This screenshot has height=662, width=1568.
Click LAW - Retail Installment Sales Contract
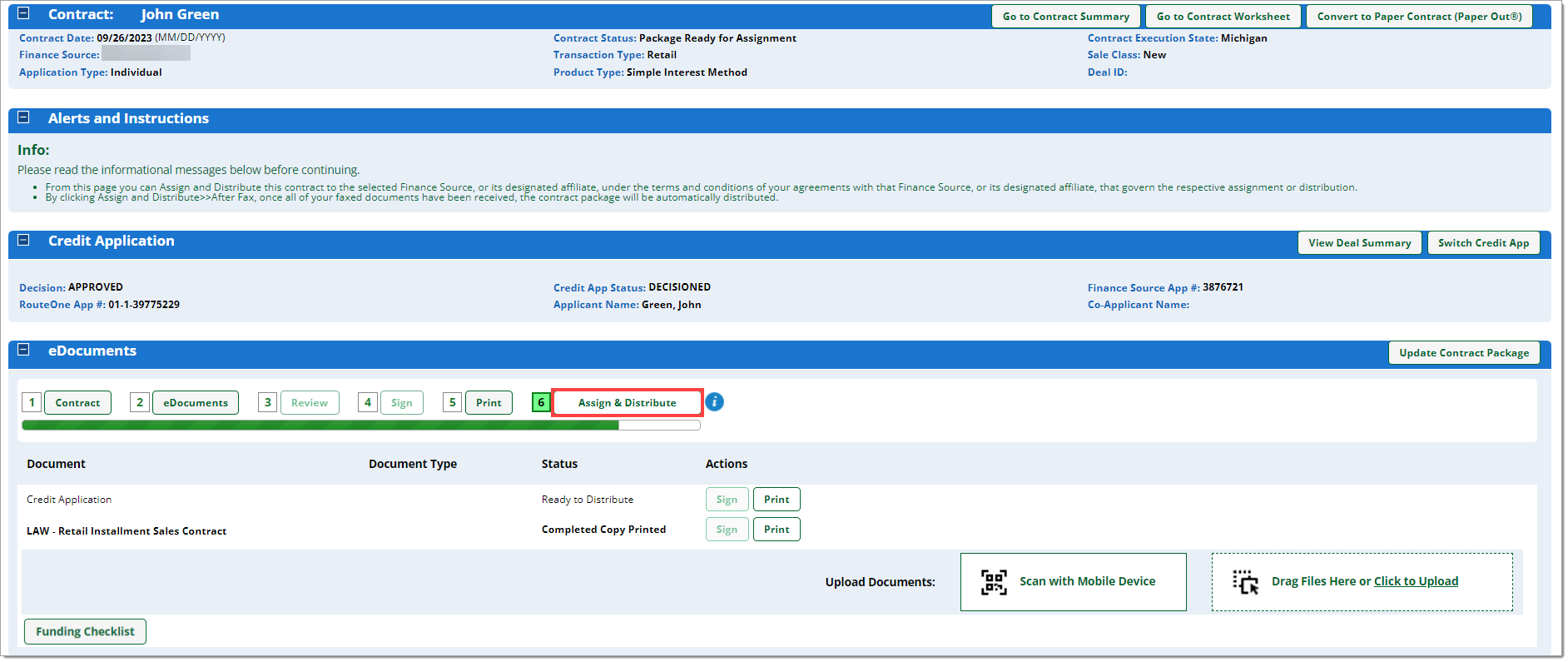click(127, 531)
